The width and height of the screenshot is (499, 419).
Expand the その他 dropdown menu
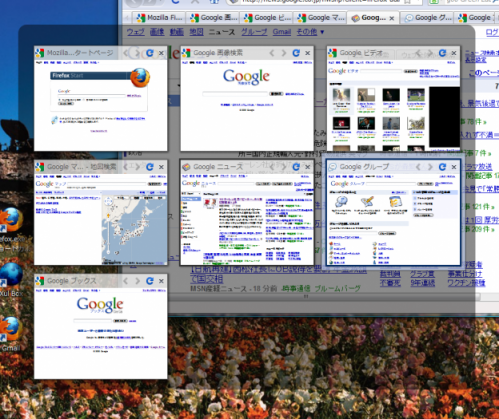click(x=310, y=32)
